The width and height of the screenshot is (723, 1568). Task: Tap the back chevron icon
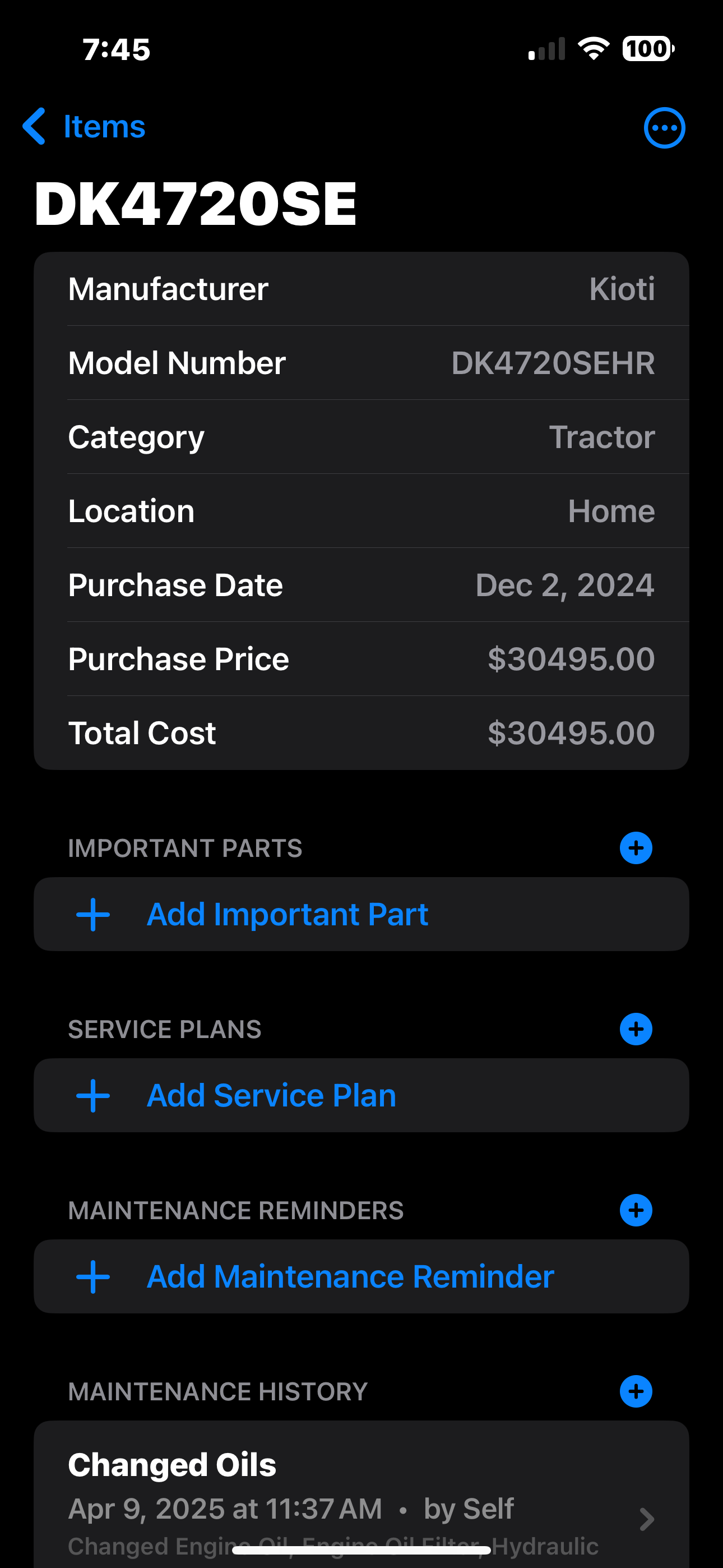click(x=35, y=127)
